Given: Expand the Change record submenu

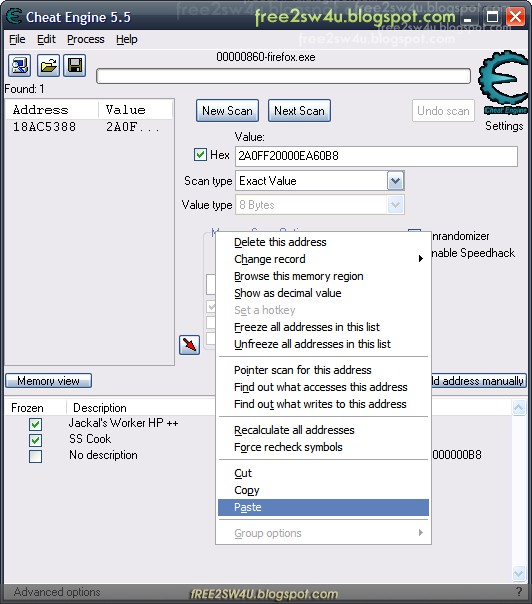Looking at the screenshot, I should pos(324,259).
